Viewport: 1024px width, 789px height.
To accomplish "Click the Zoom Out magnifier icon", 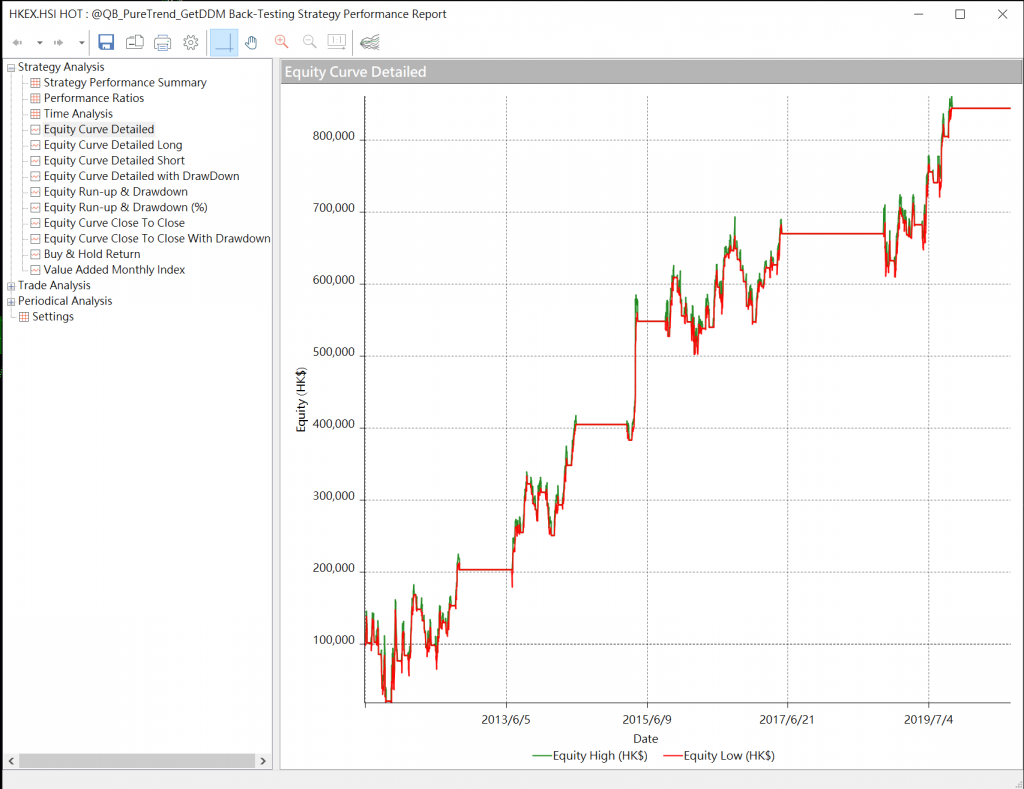I will click(x=309, y=42).
